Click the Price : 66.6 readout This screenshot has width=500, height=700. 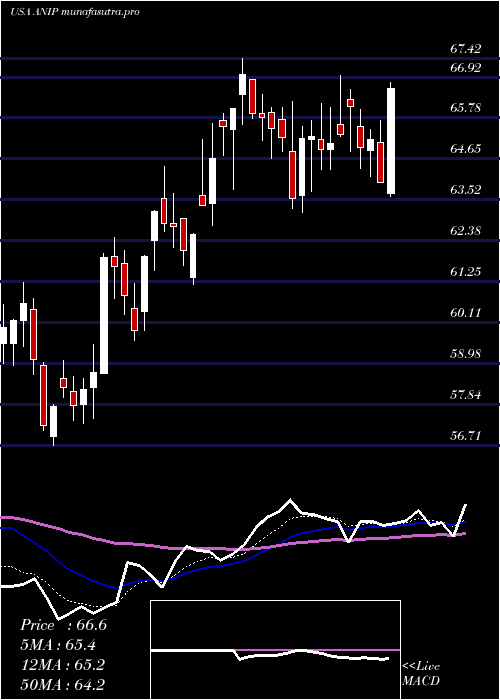pyautogui.click(x=63, y=625)
